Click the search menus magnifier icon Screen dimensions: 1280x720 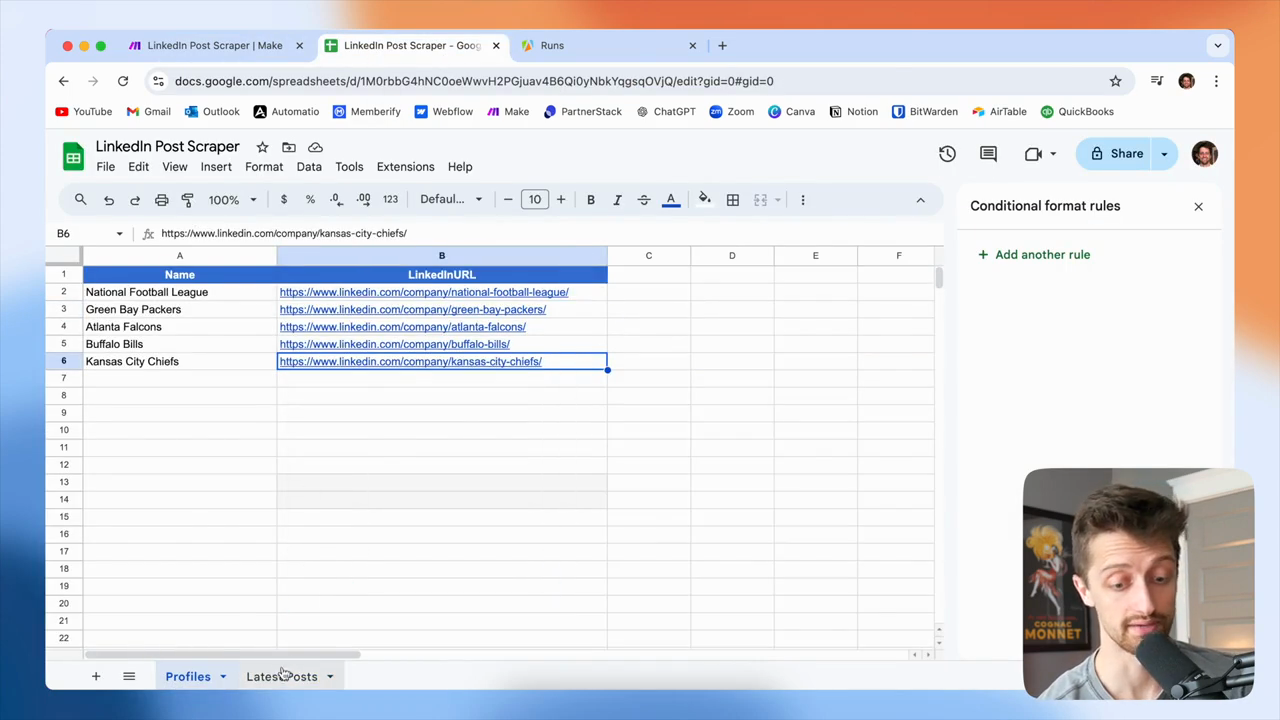(x=81, y=200)
